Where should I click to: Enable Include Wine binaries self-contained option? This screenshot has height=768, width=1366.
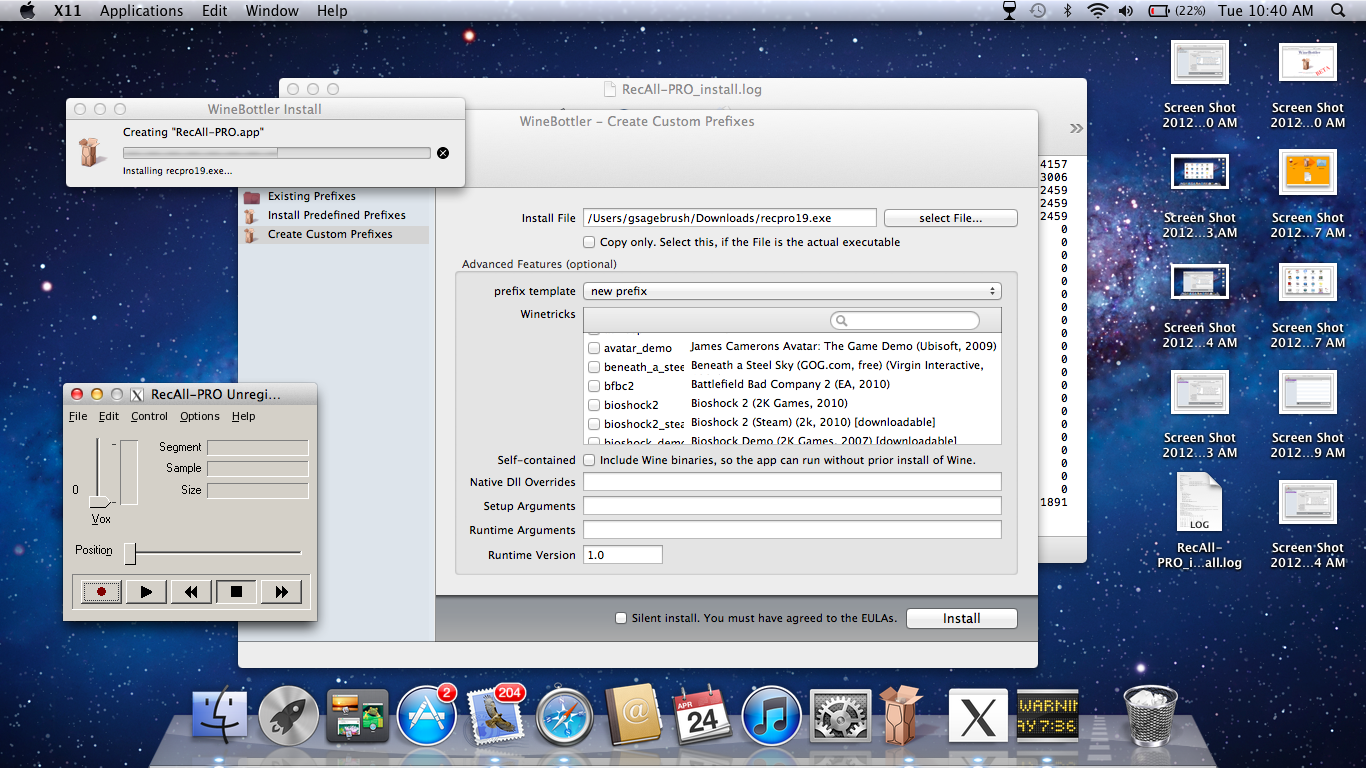[590, 460]
